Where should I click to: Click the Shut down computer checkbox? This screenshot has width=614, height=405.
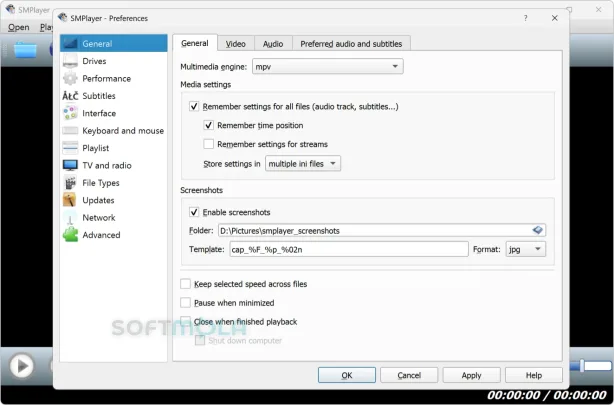pyautogui.click(x=200, y=340)
